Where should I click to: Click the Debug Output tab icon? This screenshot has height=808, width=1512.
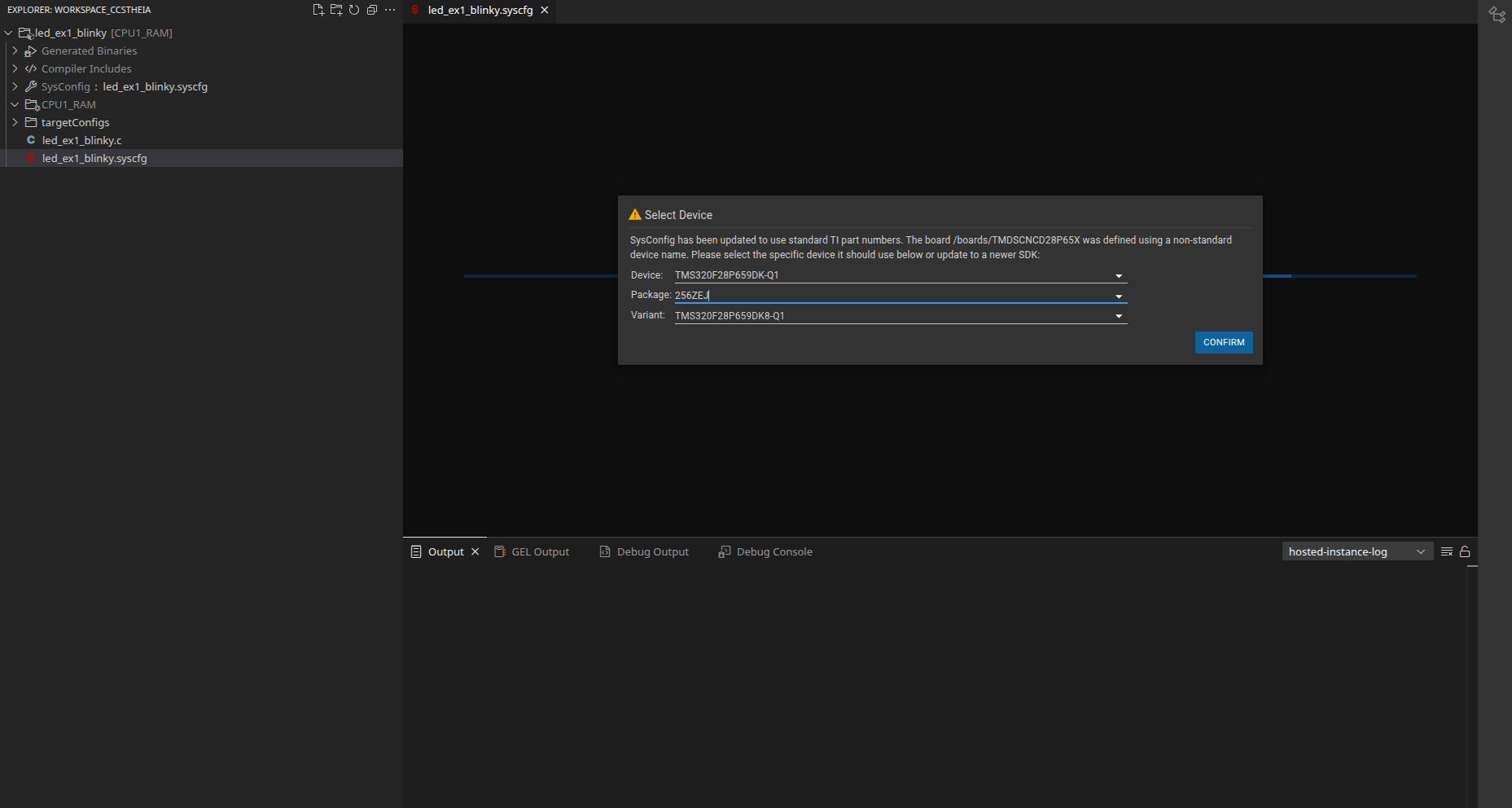click(x=605, y=551)
